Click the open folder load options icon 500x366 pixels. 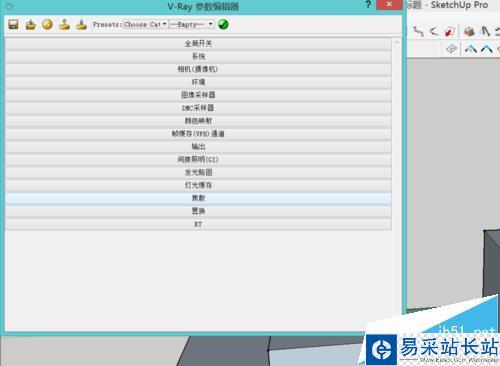tap(31, 25)
